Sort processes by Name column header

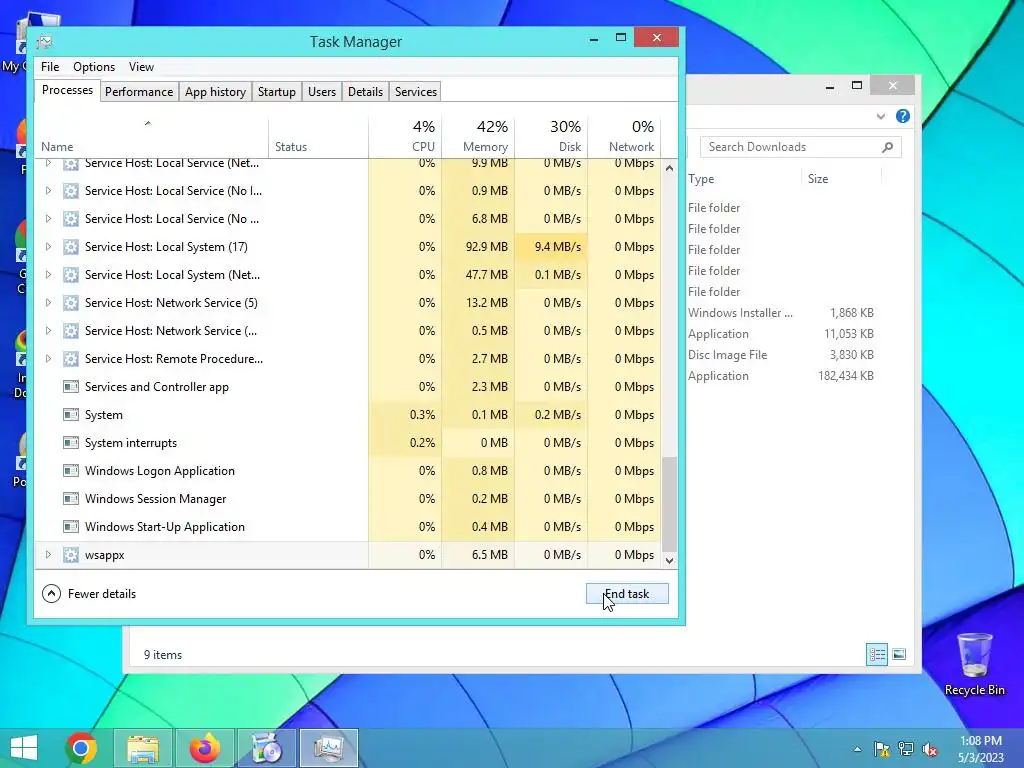[151, 136]
